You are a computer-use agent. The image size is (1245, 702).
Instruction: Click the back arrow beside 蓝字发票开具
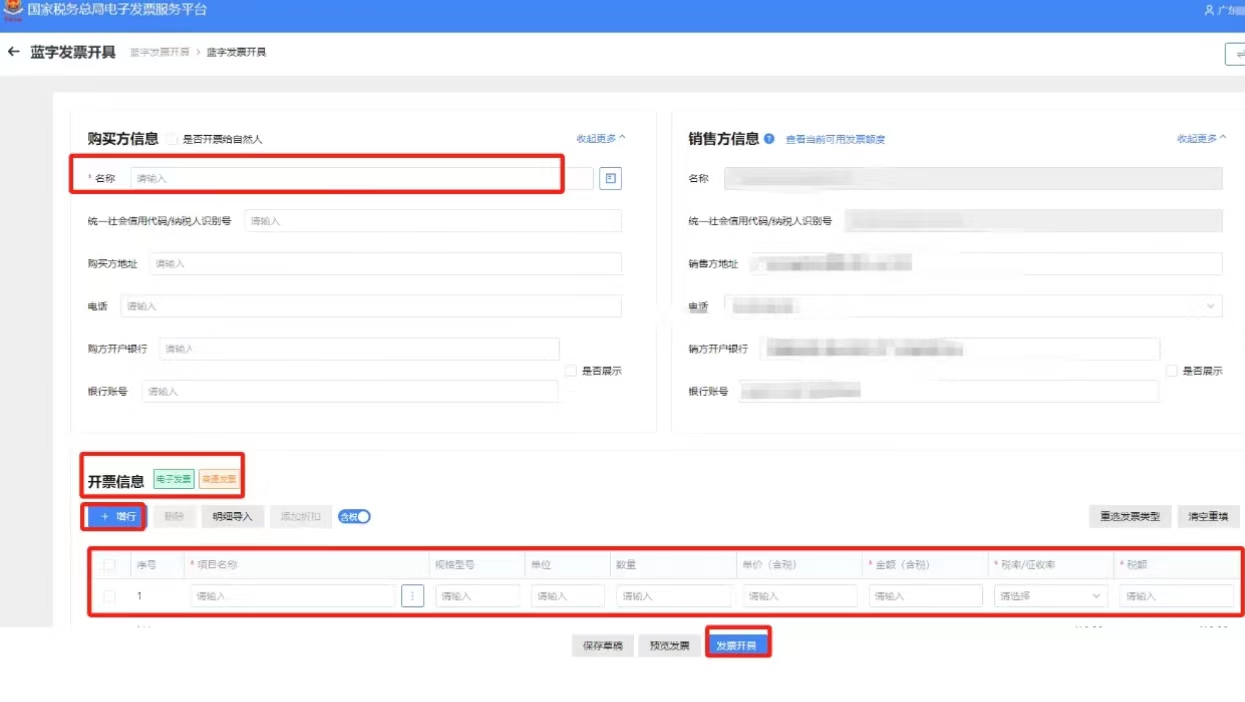pyautogui.click(x=12, y=51)
